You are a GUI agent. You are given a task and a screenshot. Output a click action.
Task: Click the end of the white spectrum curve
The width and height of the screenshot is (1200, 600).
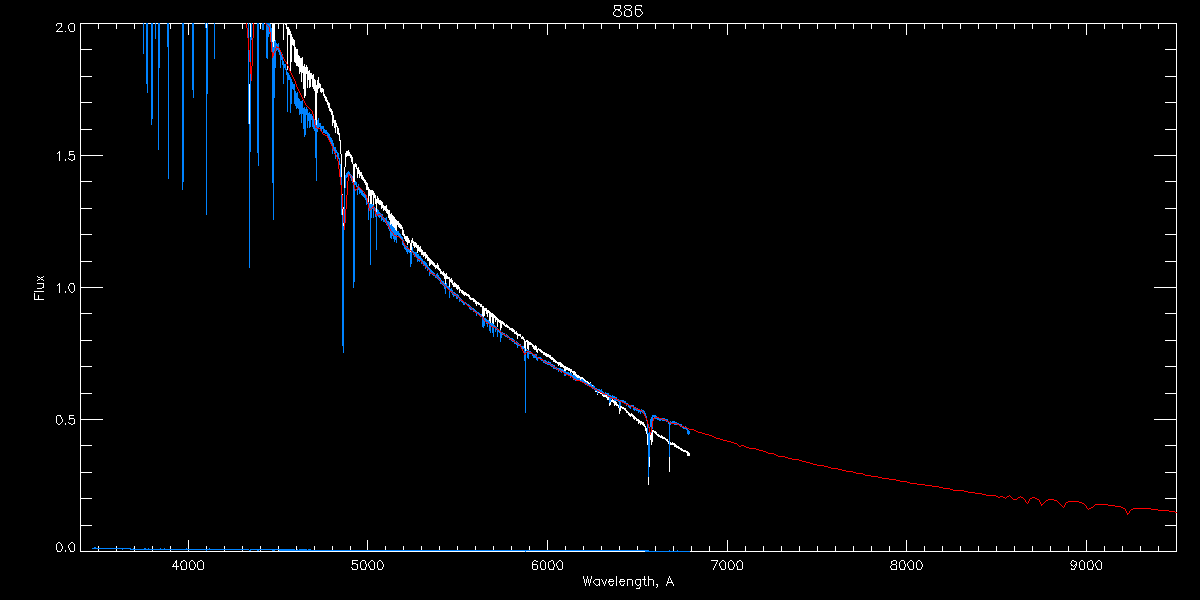tap(688, 454)
